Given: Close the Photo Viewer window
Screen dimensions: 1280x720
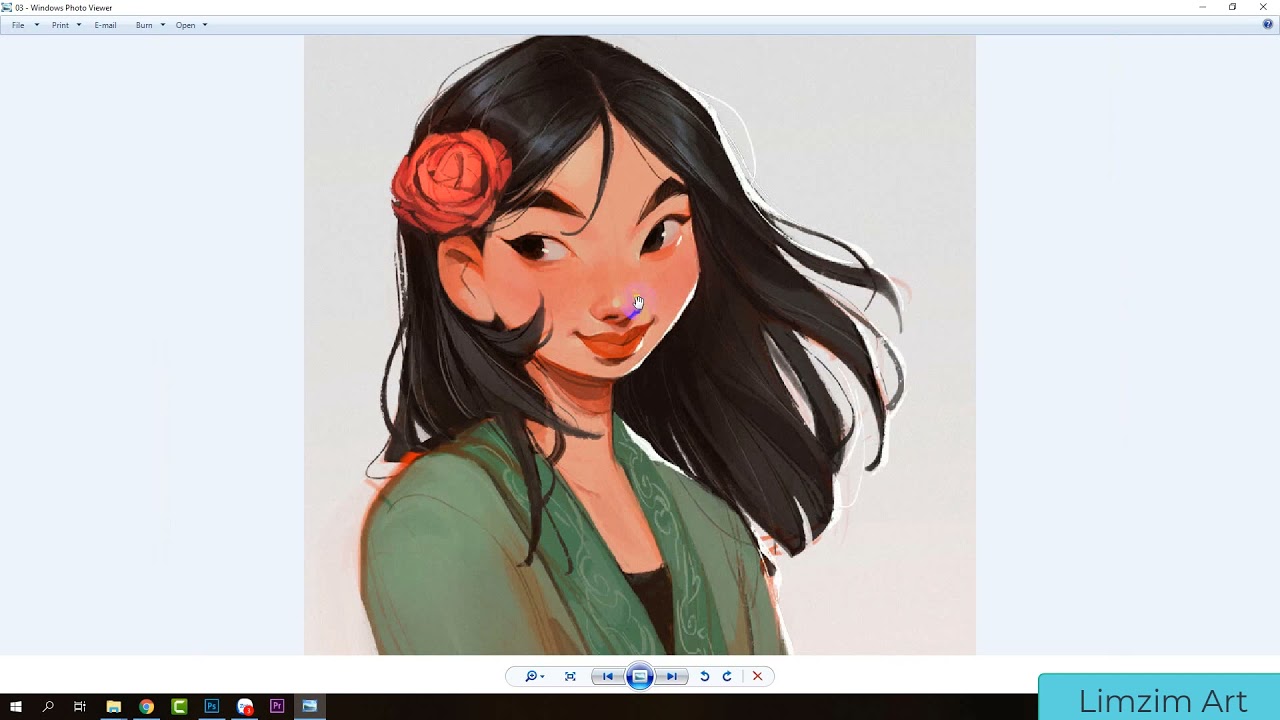Looking at the screenshot, I should tap(1263, 7).
